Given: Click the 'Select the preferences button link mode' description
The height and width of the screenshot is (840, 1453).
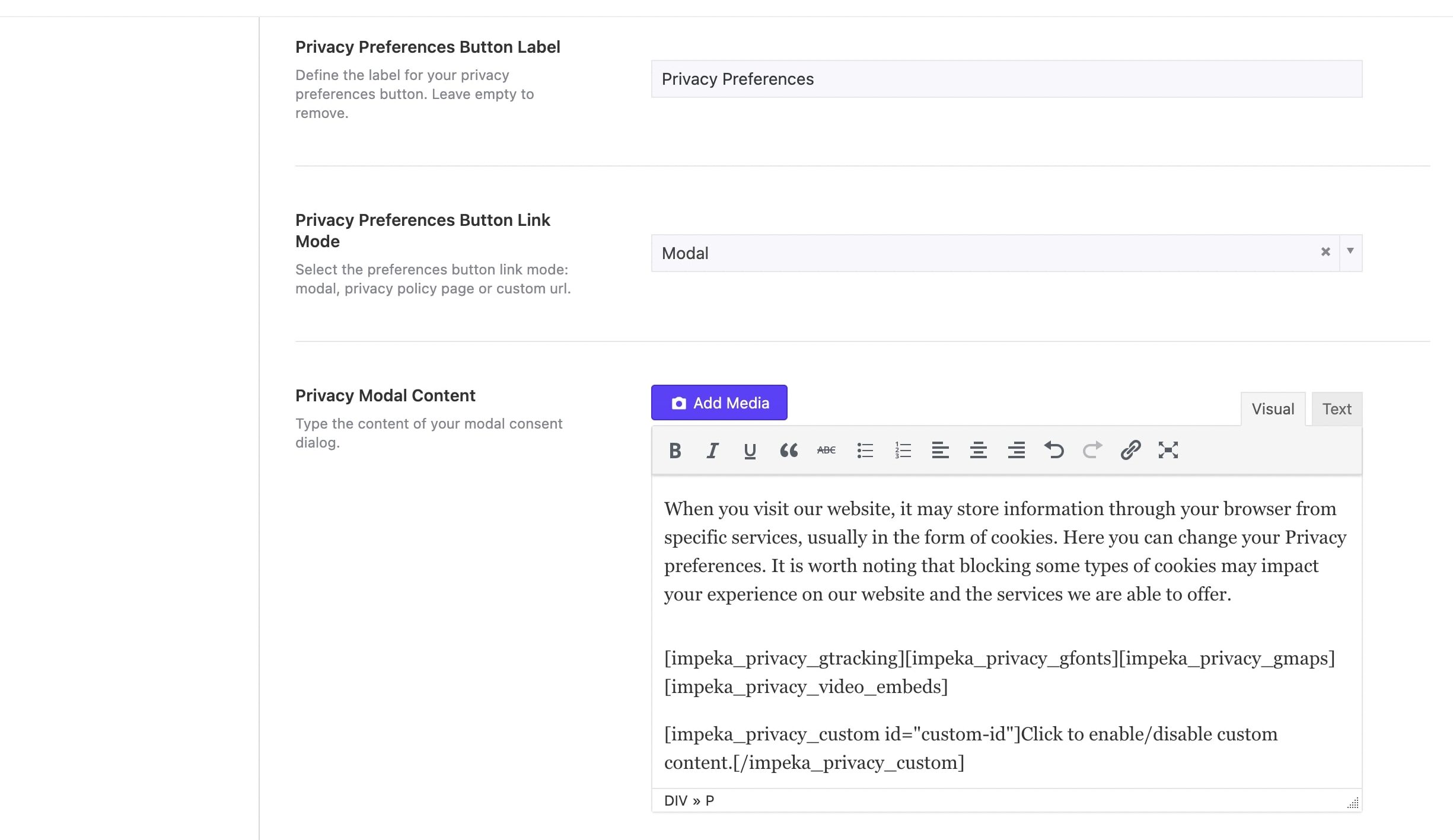Looking at the screenshot, I should [433, 279].
